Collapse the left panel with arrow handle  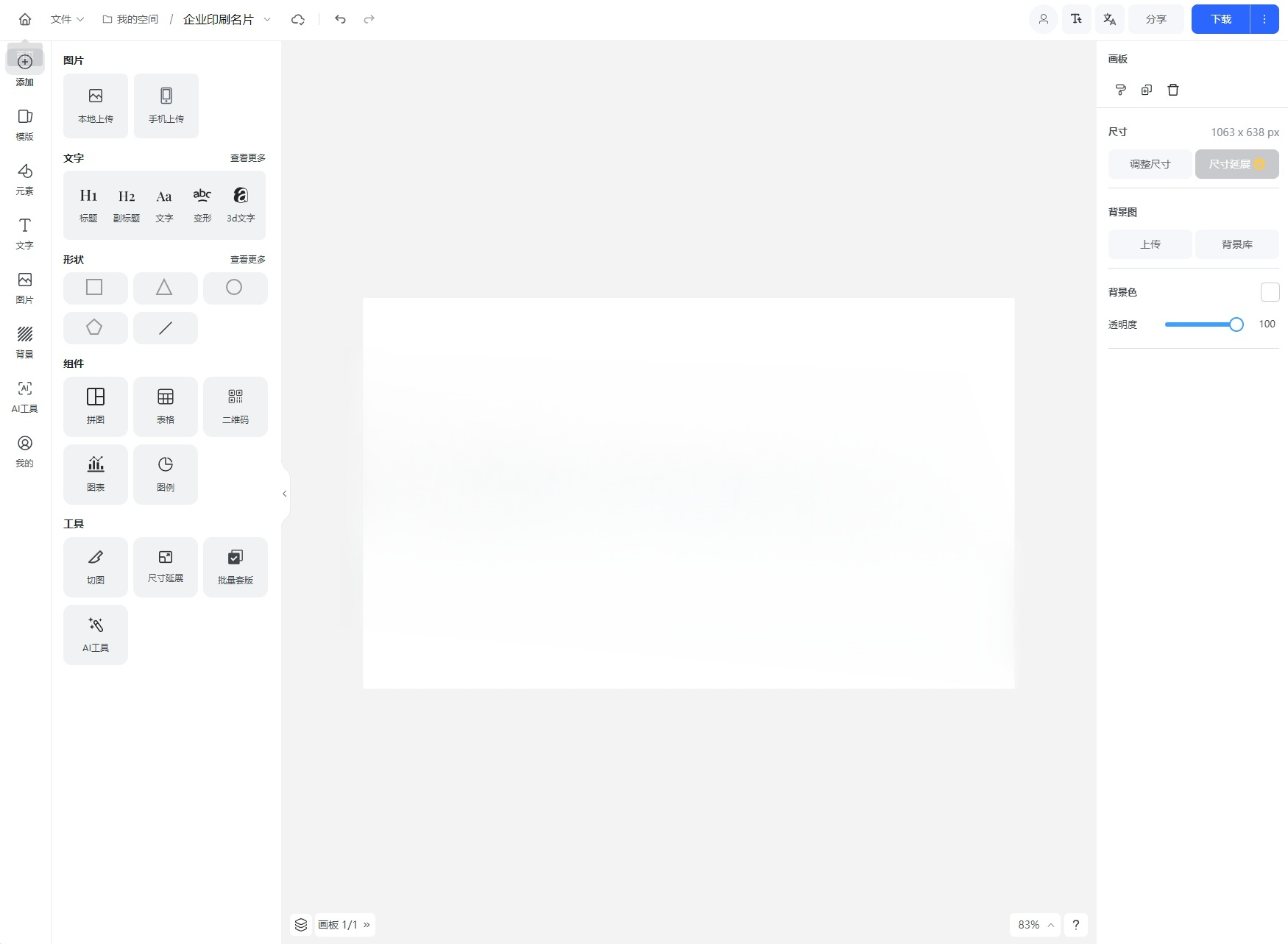pos(285,494)
